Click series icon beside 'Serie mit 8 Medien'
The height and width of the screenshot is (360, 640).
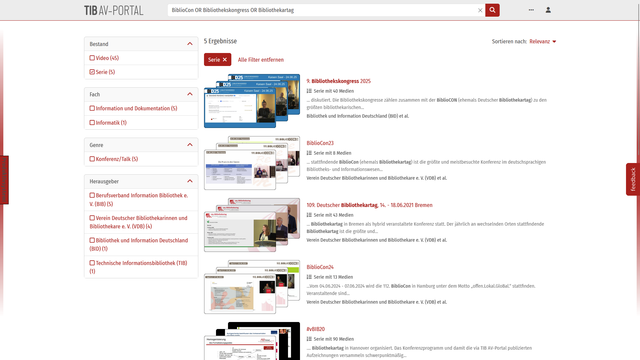309,153
